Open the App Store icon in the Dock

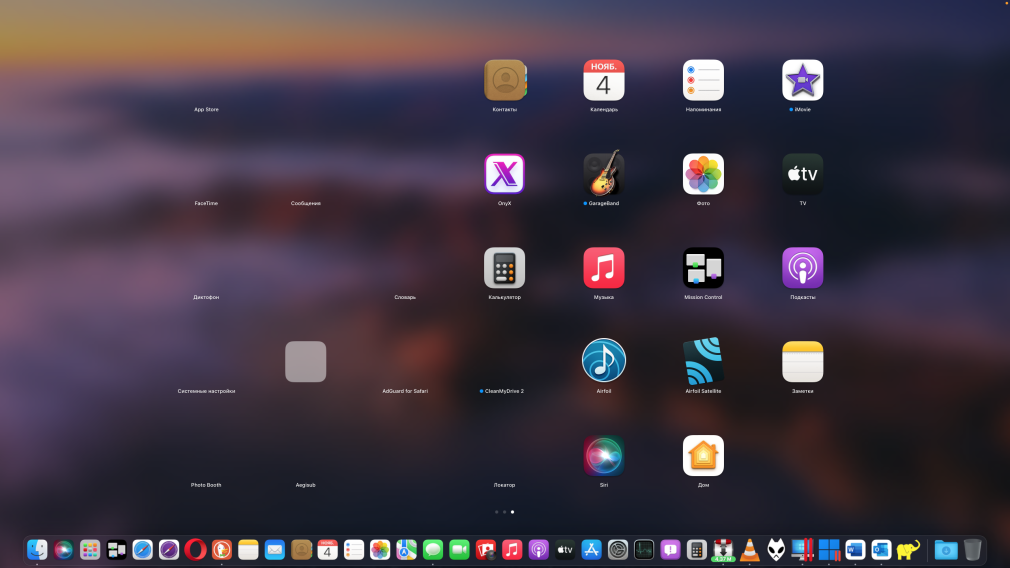click(591, 549)
